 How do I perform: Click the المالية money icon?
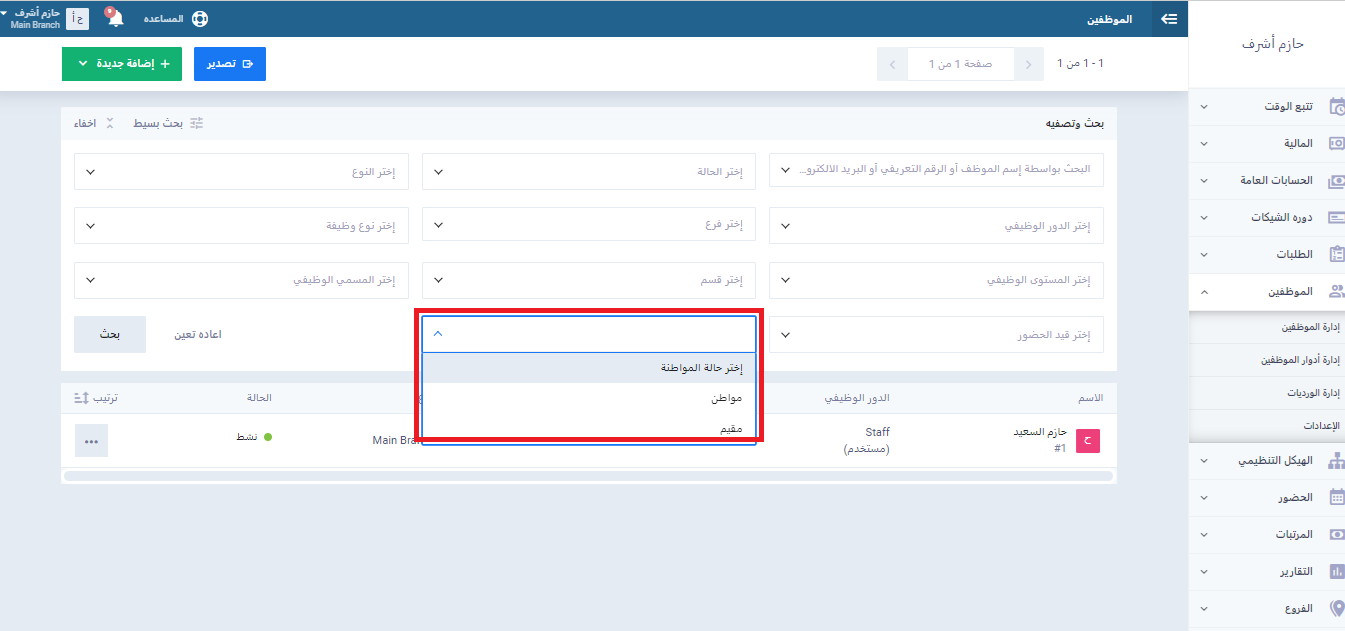(x=1336, y=143)
